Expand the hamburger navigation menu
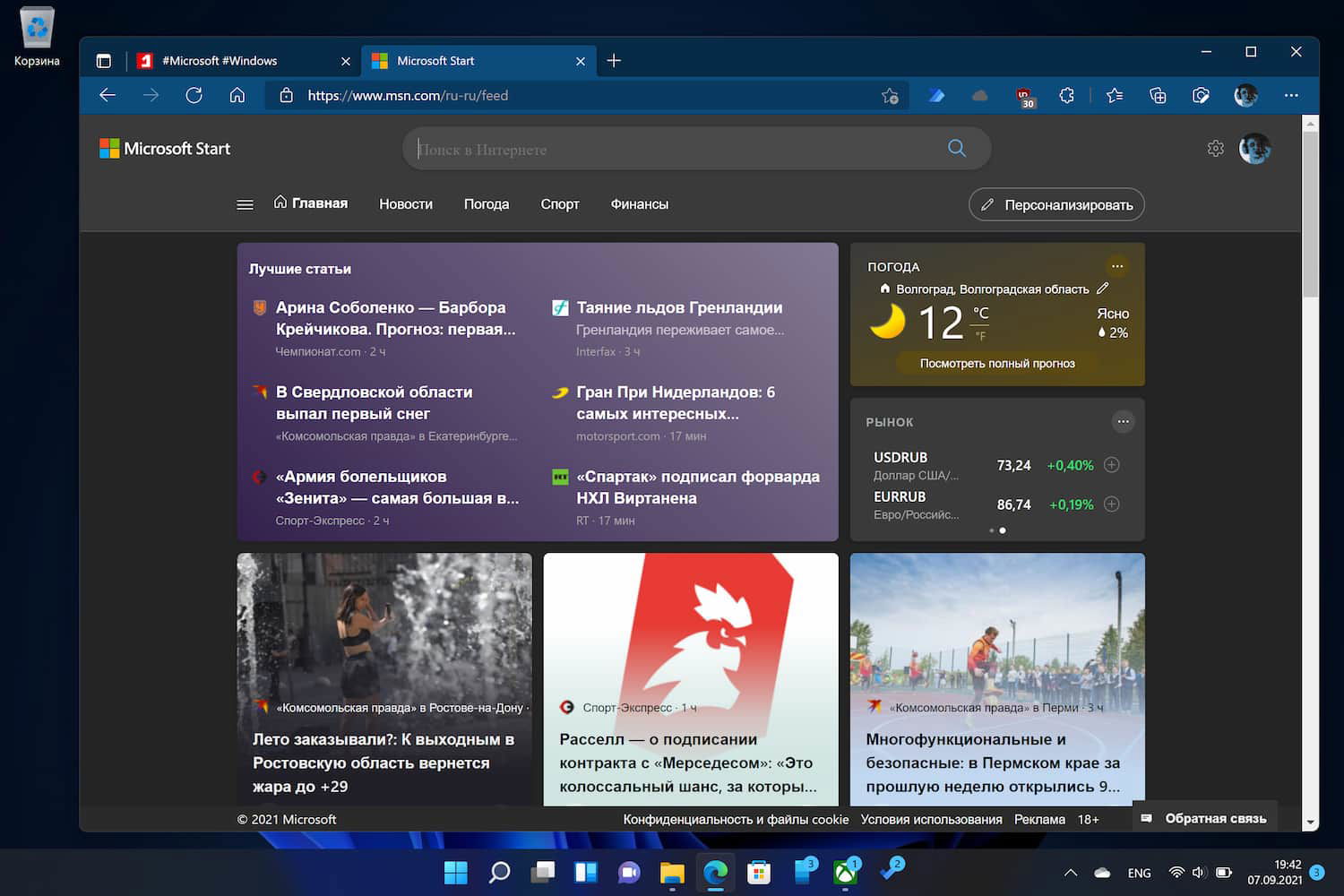This screenshot has height=896, width=1344. tap(245, 204)
